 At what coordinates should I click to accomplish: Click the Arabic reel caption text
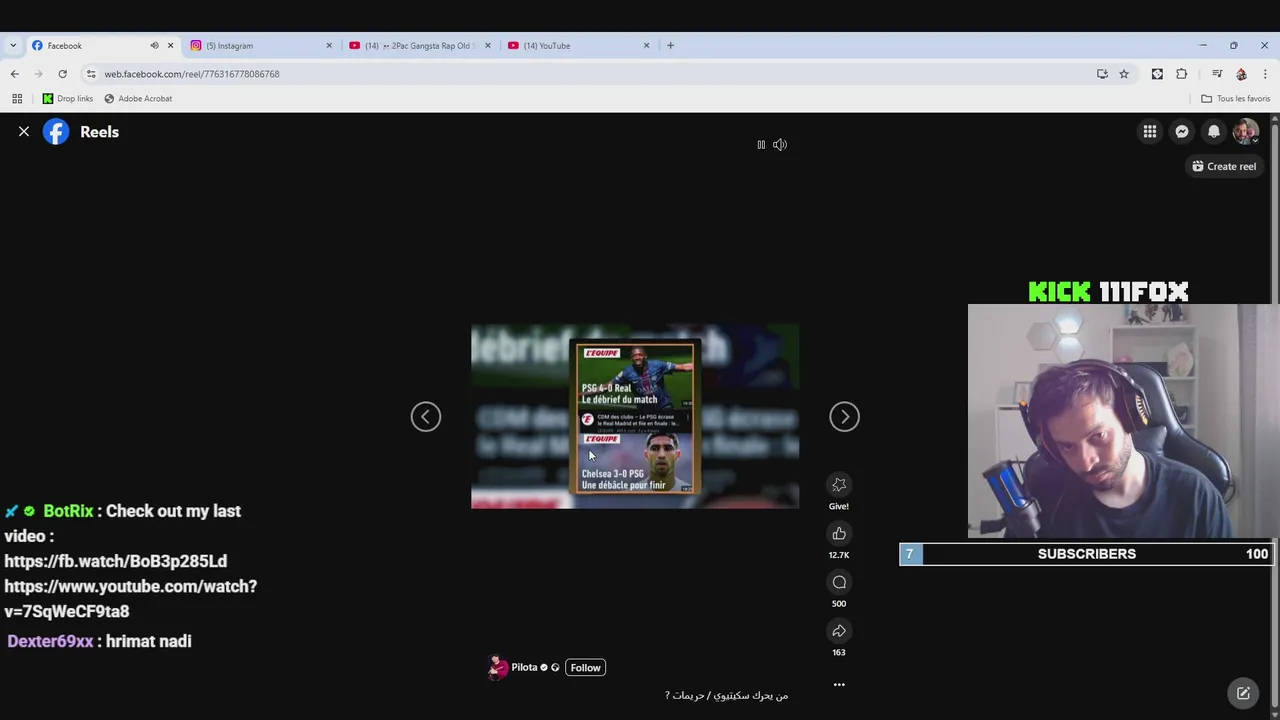(x=727, y=695)
